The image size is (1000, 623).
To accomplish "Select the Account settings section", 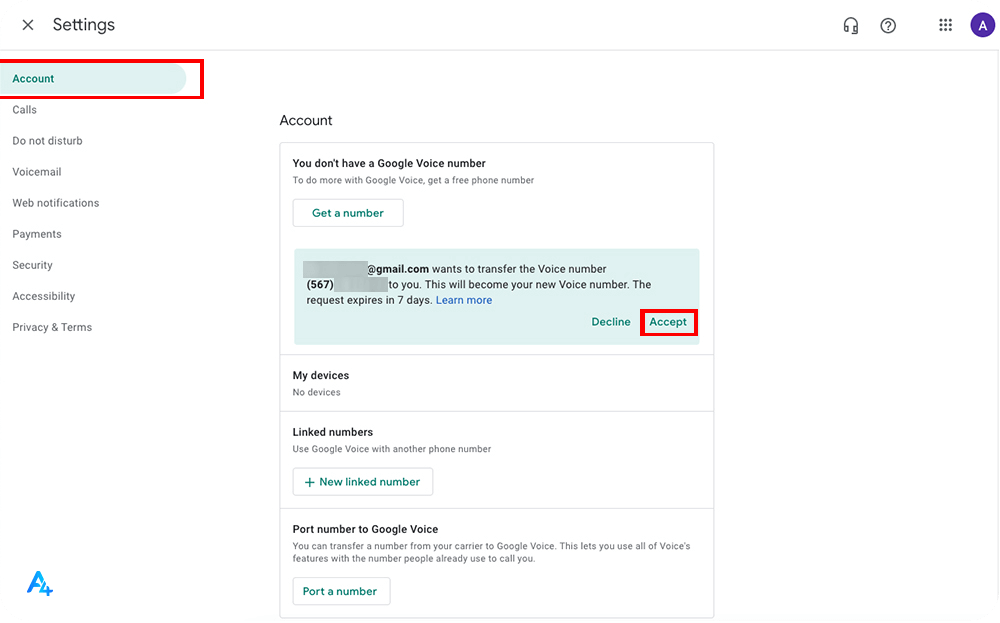I will (93, 78).
